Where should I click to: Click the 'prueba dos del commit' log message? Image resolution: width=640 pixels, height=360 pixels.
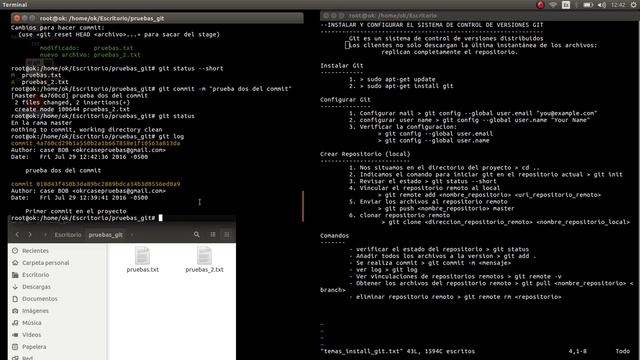(x=63, y=171)
